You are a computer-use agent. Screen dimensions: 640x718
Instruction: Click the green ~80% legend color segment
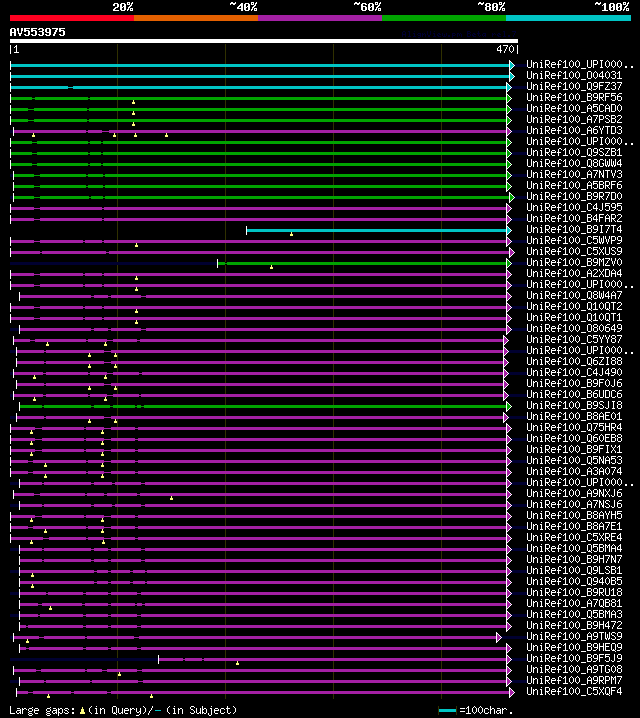pyautogui.click(x=444, y=18)
